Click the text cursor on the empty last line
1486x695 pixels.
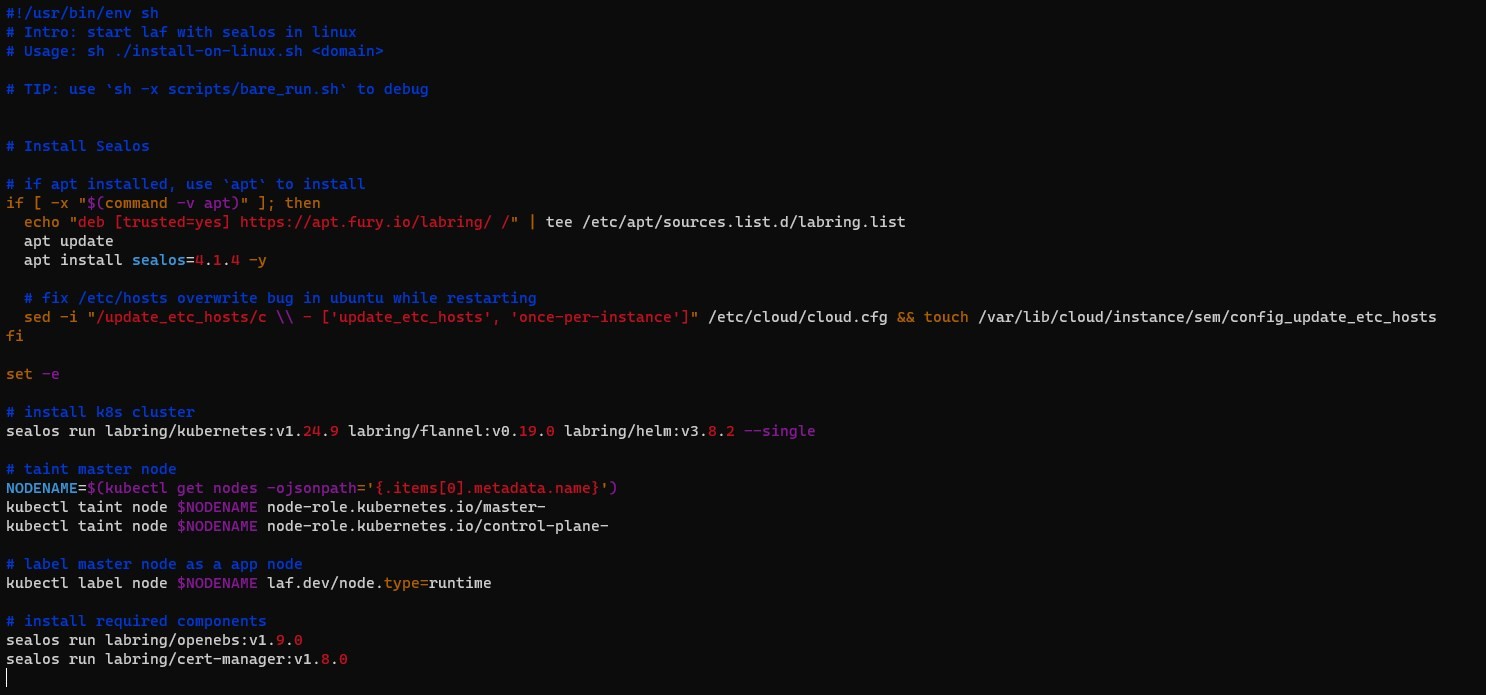[x=8, y=678]
